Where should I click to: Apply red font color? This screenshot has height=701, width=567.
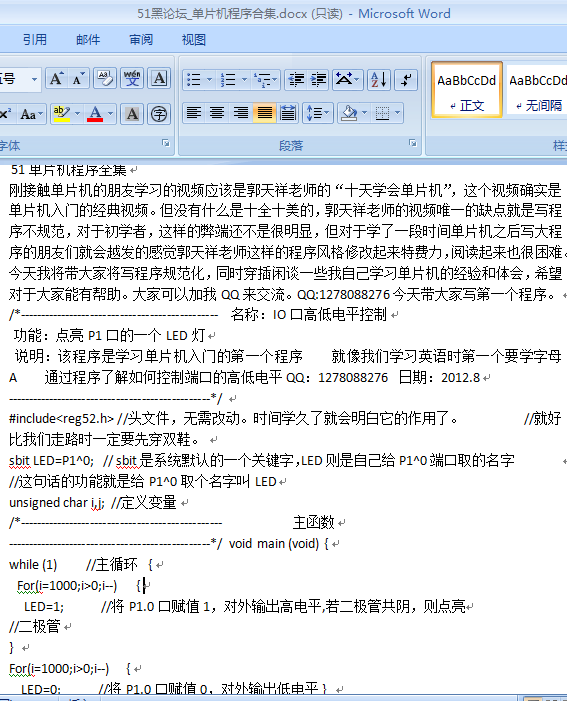click(95, 114)
